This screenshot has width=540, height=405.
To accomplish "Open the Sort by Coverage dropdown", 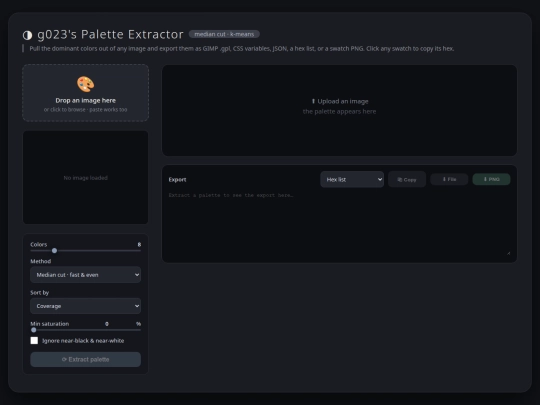I will pos(85,306).
